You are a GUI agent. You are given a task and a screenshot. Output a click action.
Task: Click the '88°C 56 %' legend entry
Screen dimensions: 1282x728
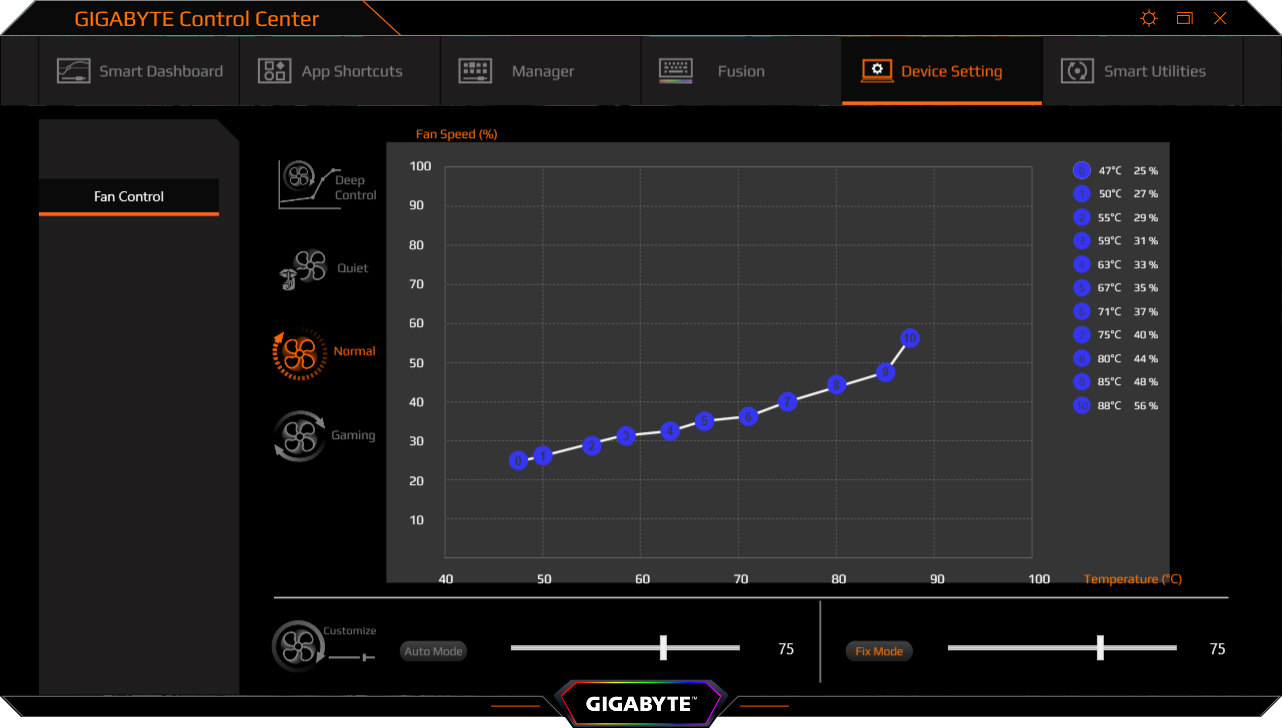1116,406
